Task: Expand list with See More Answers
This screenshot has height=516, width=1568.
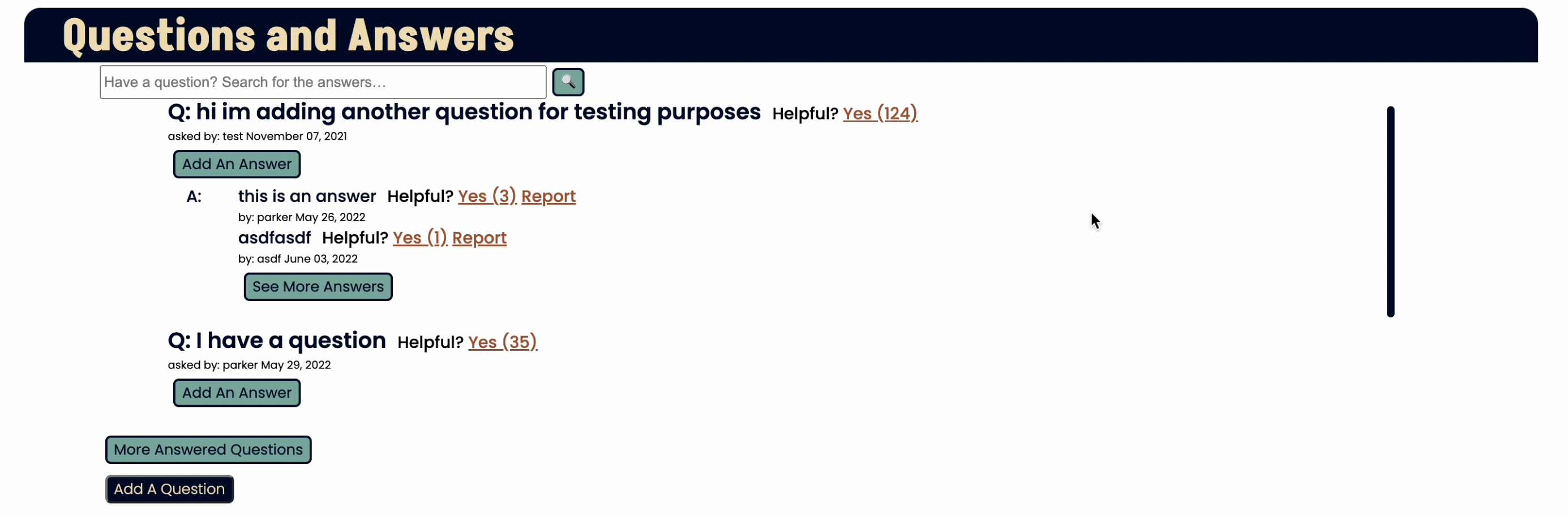Action: click(x=318, y=287)
